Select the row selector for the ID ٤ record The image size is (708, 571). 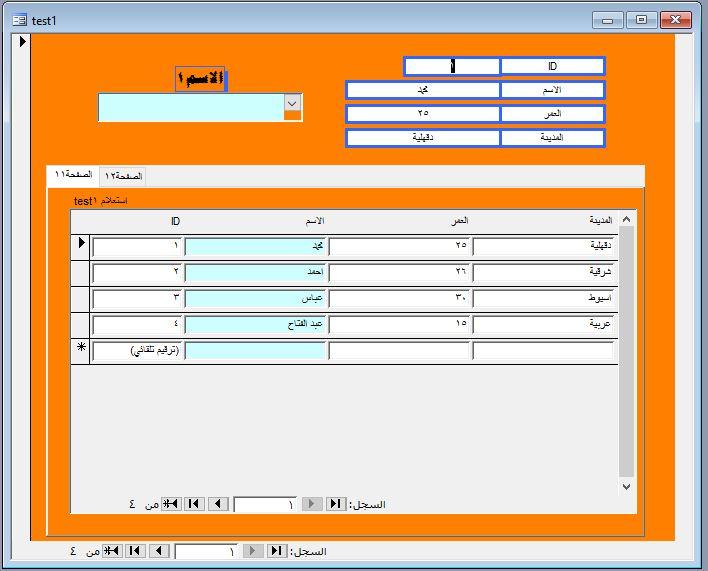[x=80, y=324]
